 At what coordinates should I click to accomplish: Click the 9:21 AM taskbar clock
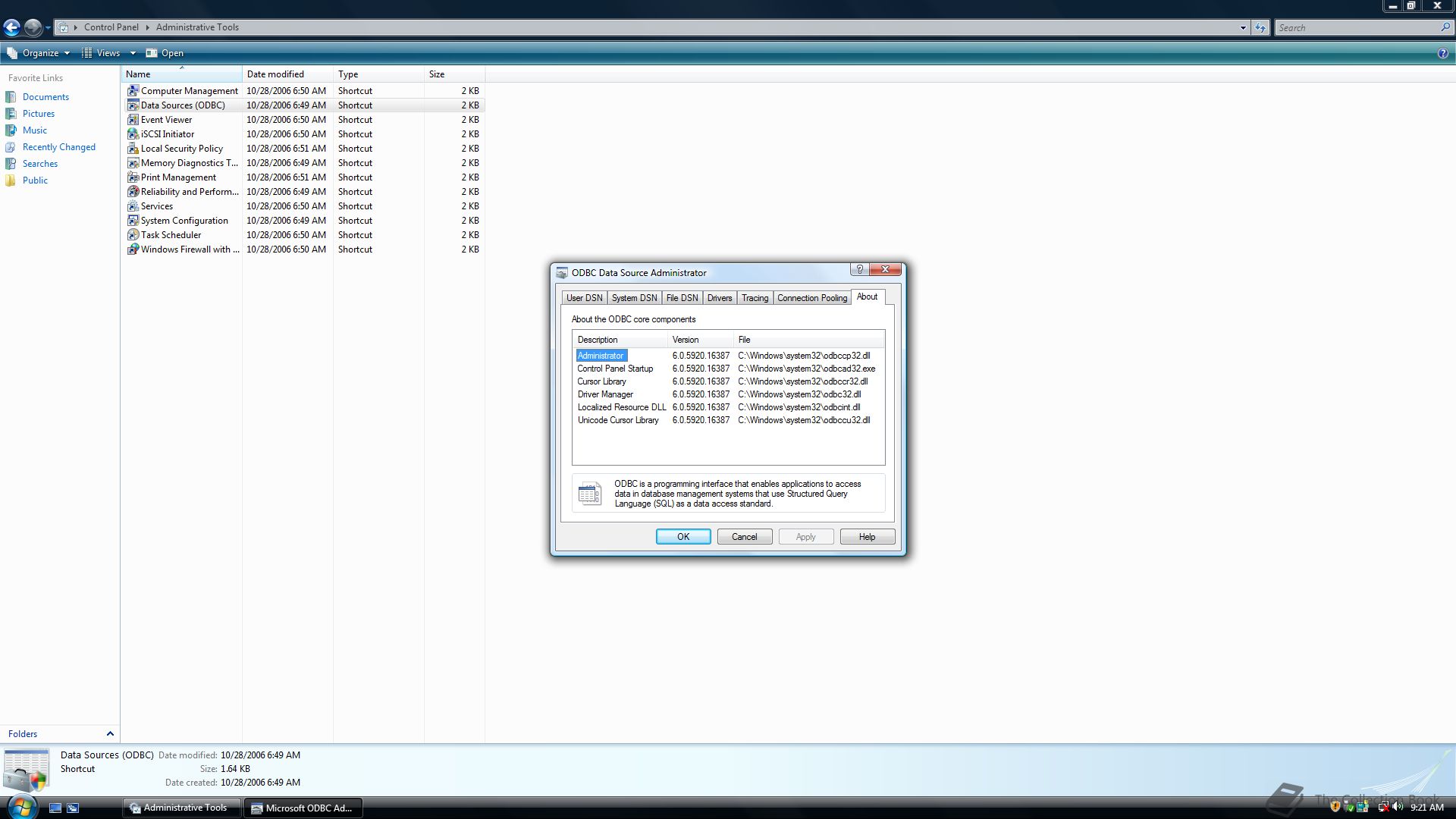tap(1426, 808)
